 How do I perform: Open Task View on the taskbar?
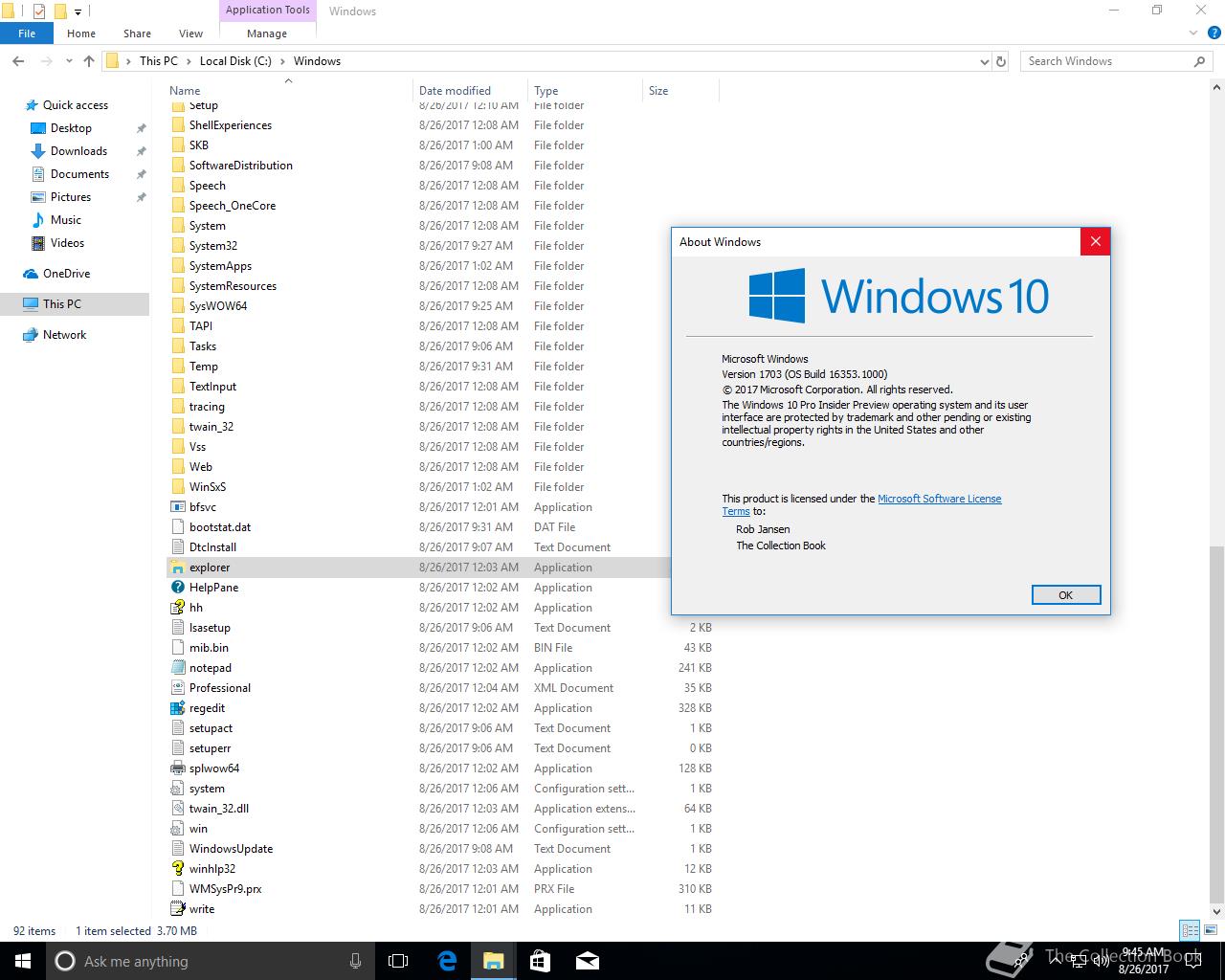pos(398,961)
